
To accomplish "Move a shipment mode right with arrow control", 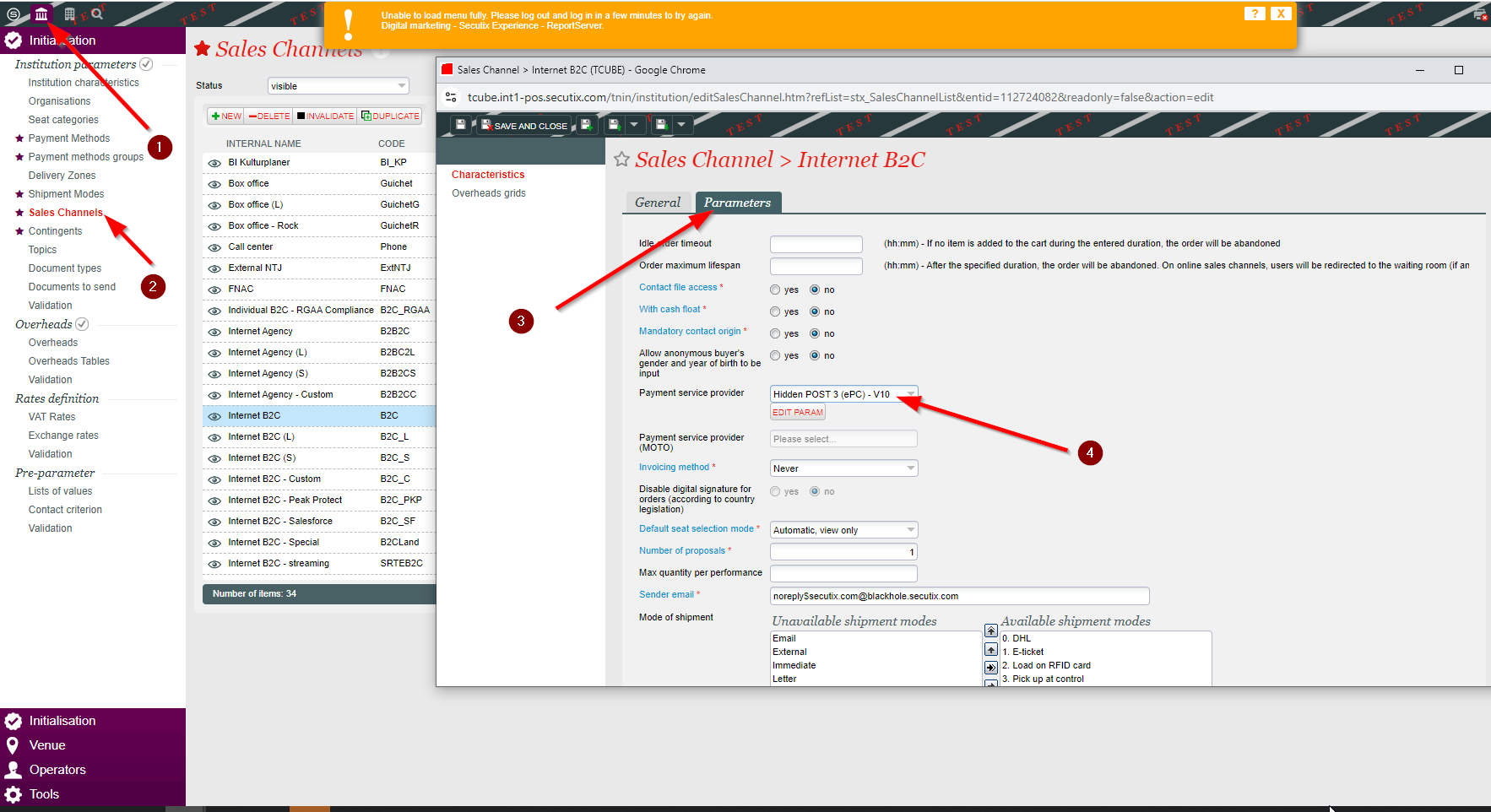I will point(989,667).
